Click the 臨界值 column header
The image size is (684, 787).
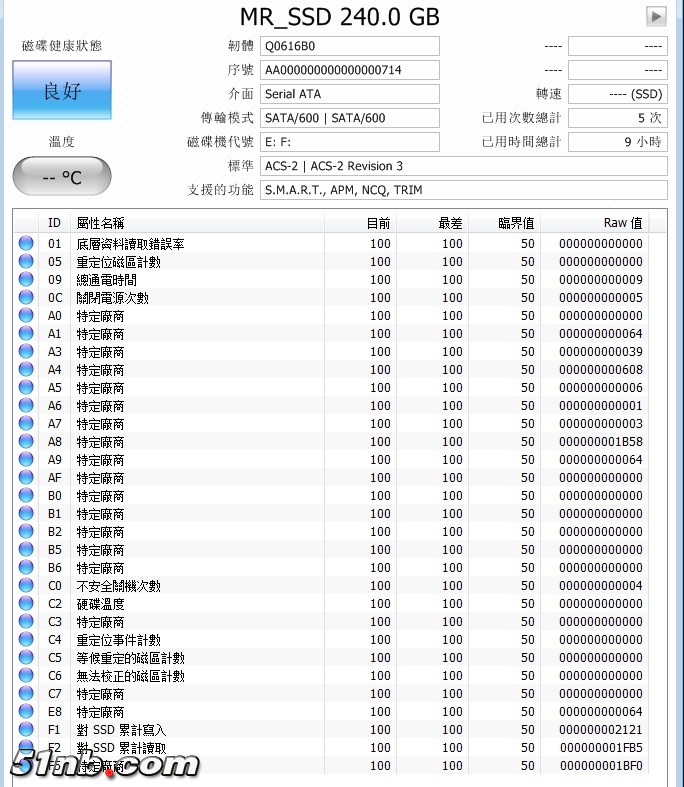click(x=516, y=223)
